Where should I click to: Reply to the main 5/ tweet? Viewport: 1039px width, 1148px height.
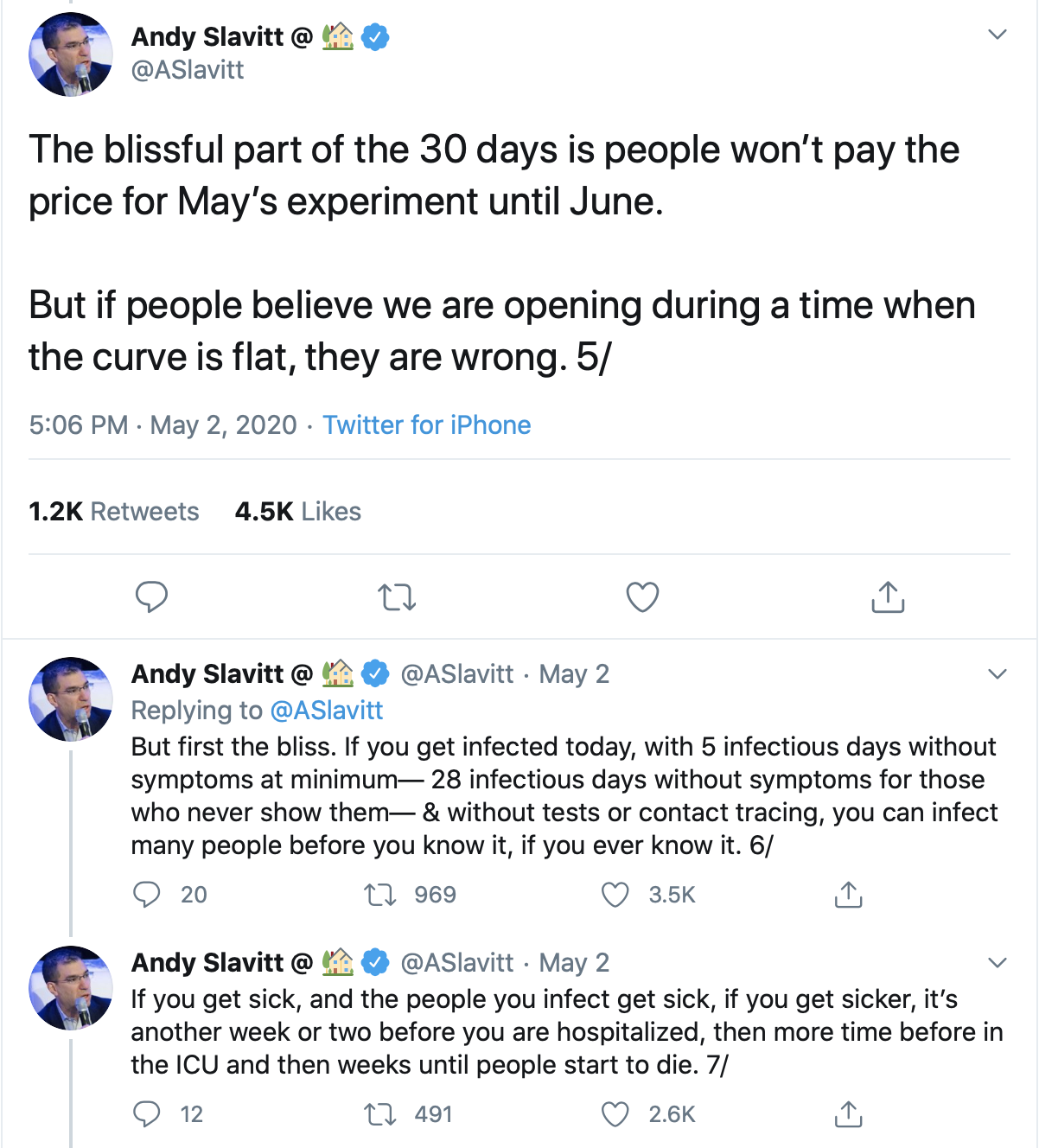point(151,596)
